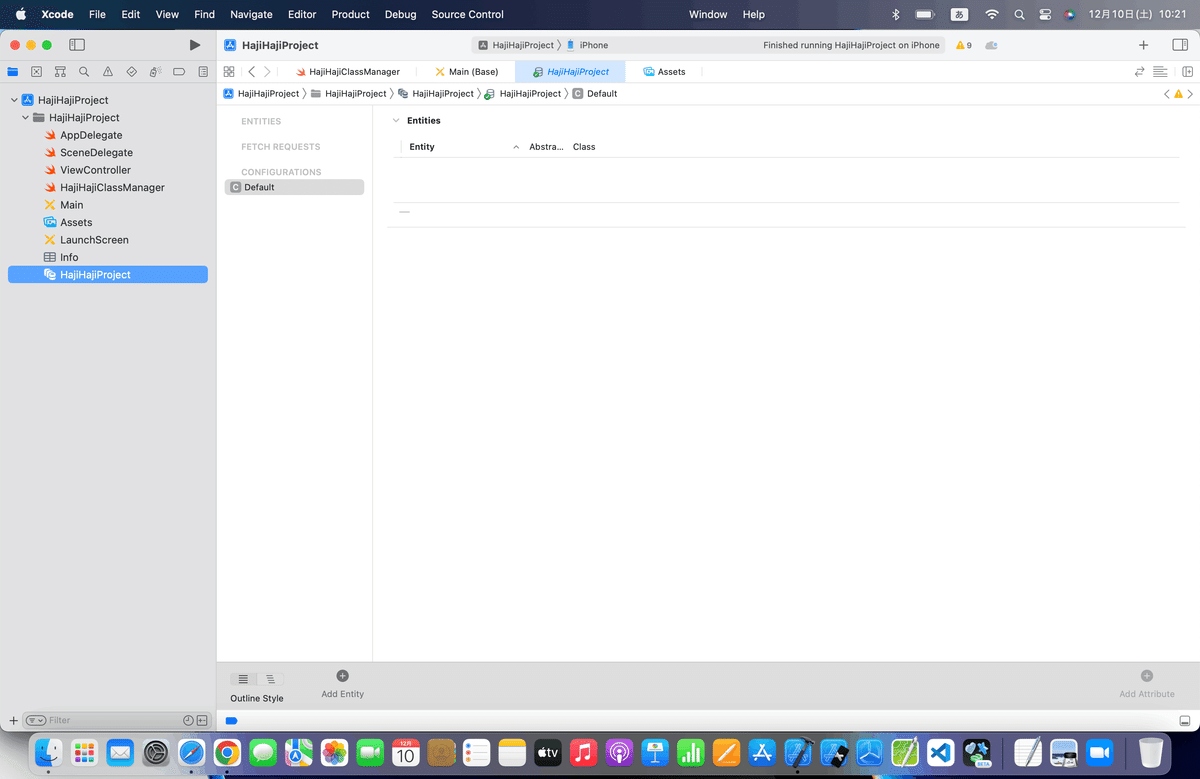Sort by the Entity column header
Viewport: 1200px width, 779px height.
(422, 147)
